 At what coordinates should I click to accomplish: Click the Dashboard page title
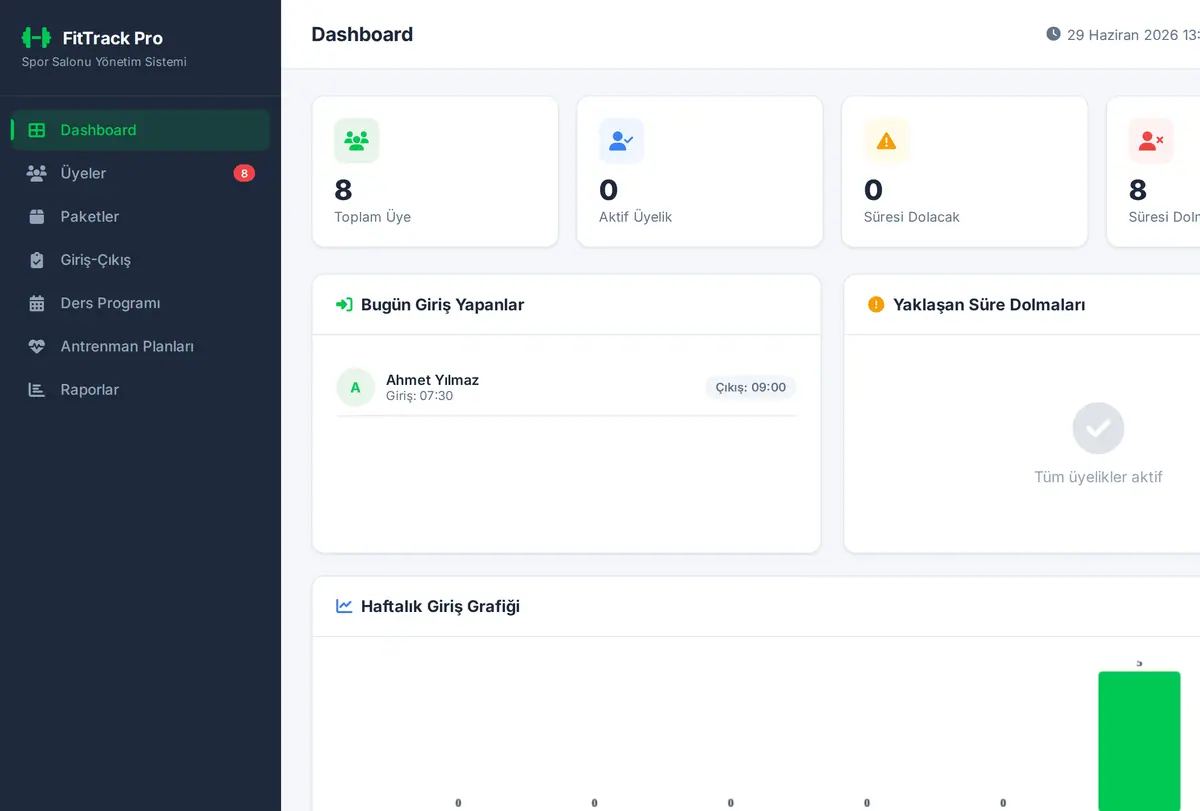coord(362,34)
